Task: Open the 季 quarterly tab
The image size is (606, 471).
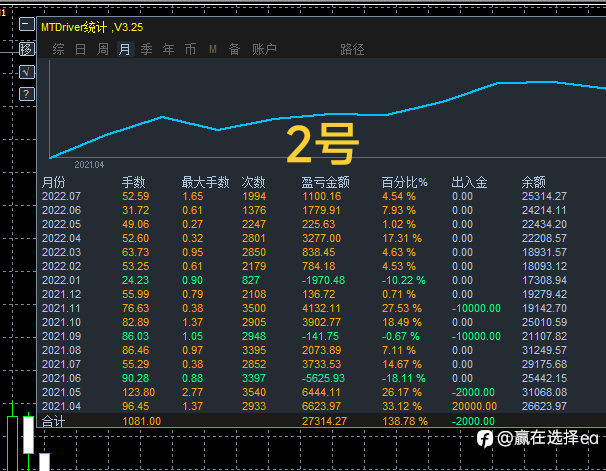Action: (146, 49)
